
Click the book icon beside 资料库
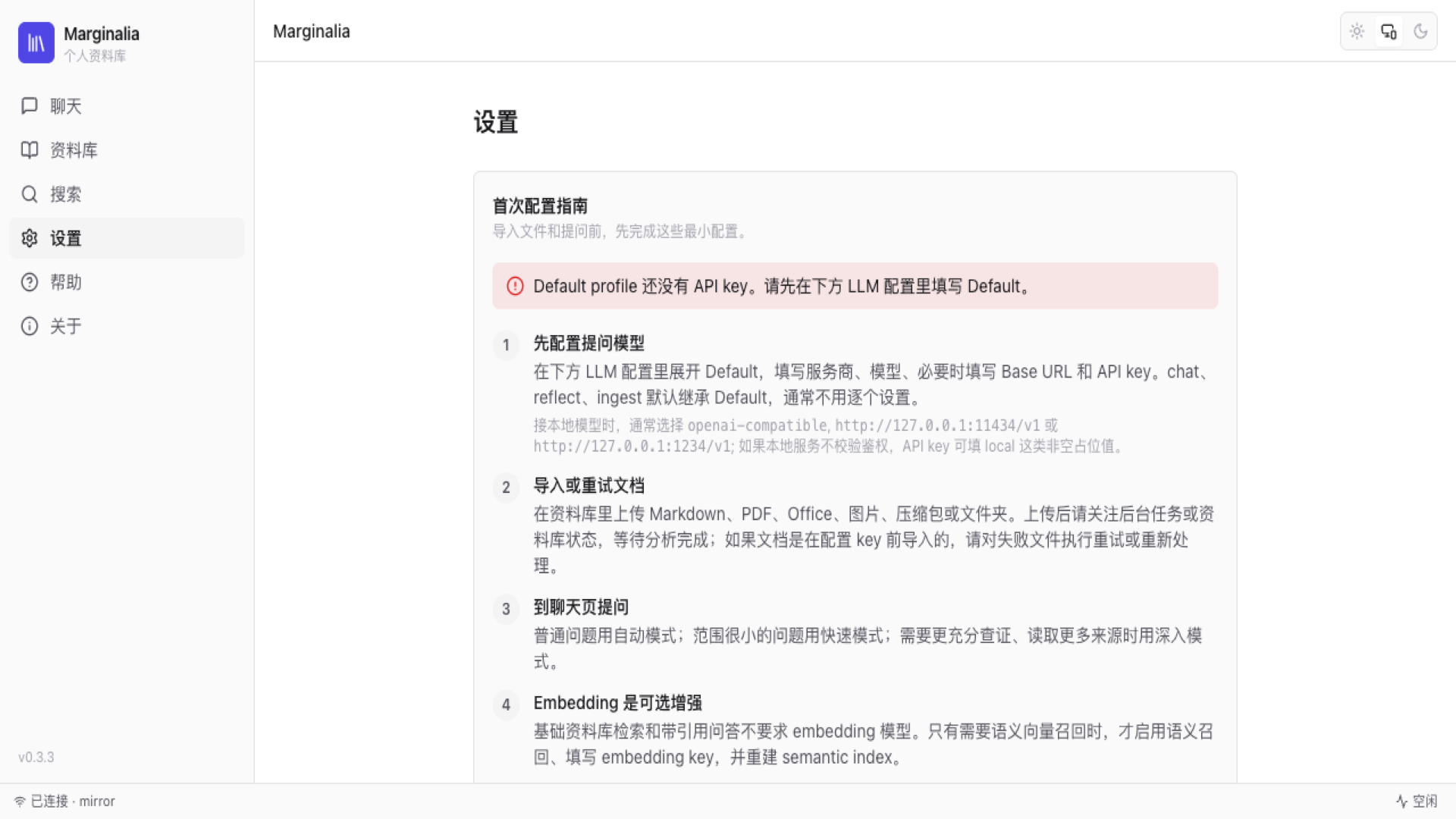point(30,149)
